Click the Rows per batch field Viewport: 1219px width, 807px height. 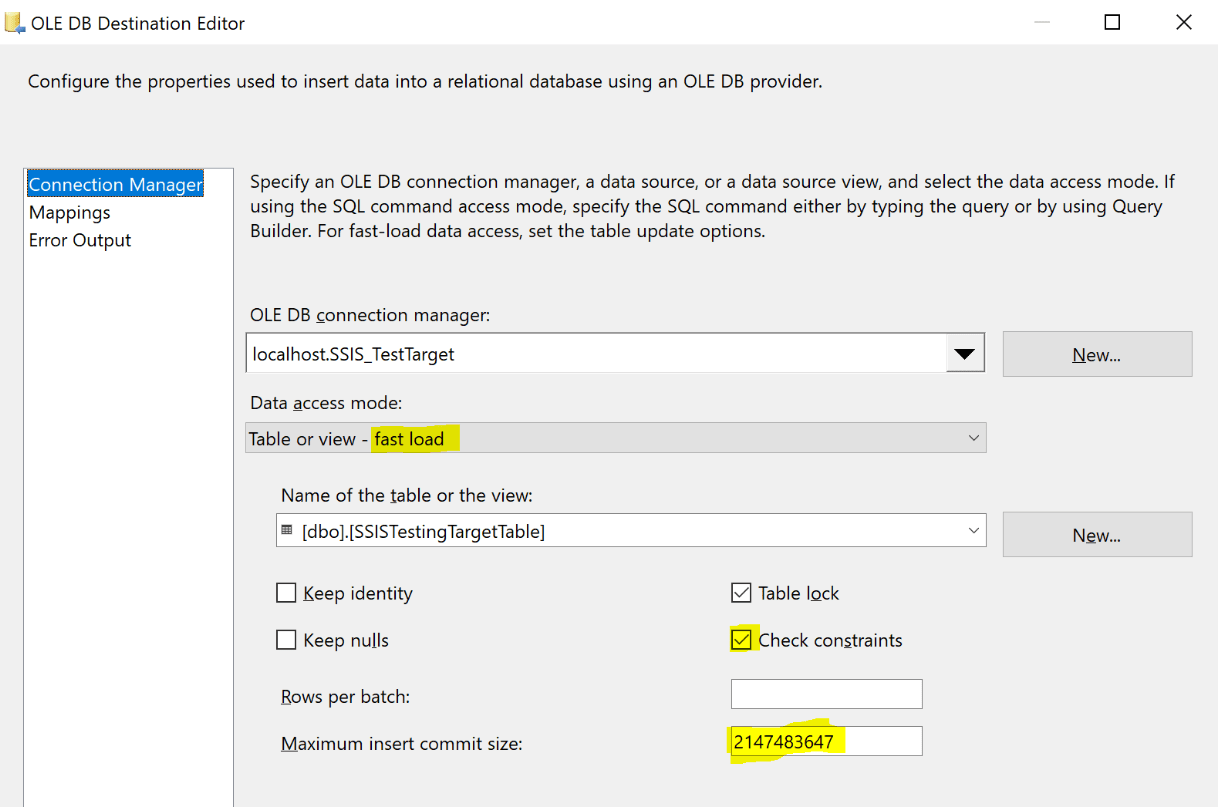pyautogui.click(x=826, y=694)
